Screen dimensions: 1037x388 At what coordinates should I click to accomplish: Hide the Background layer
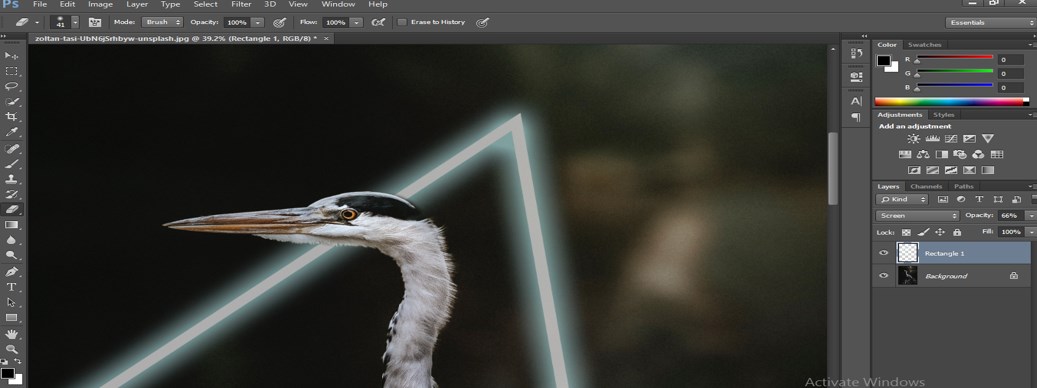(x=884, y=276)
